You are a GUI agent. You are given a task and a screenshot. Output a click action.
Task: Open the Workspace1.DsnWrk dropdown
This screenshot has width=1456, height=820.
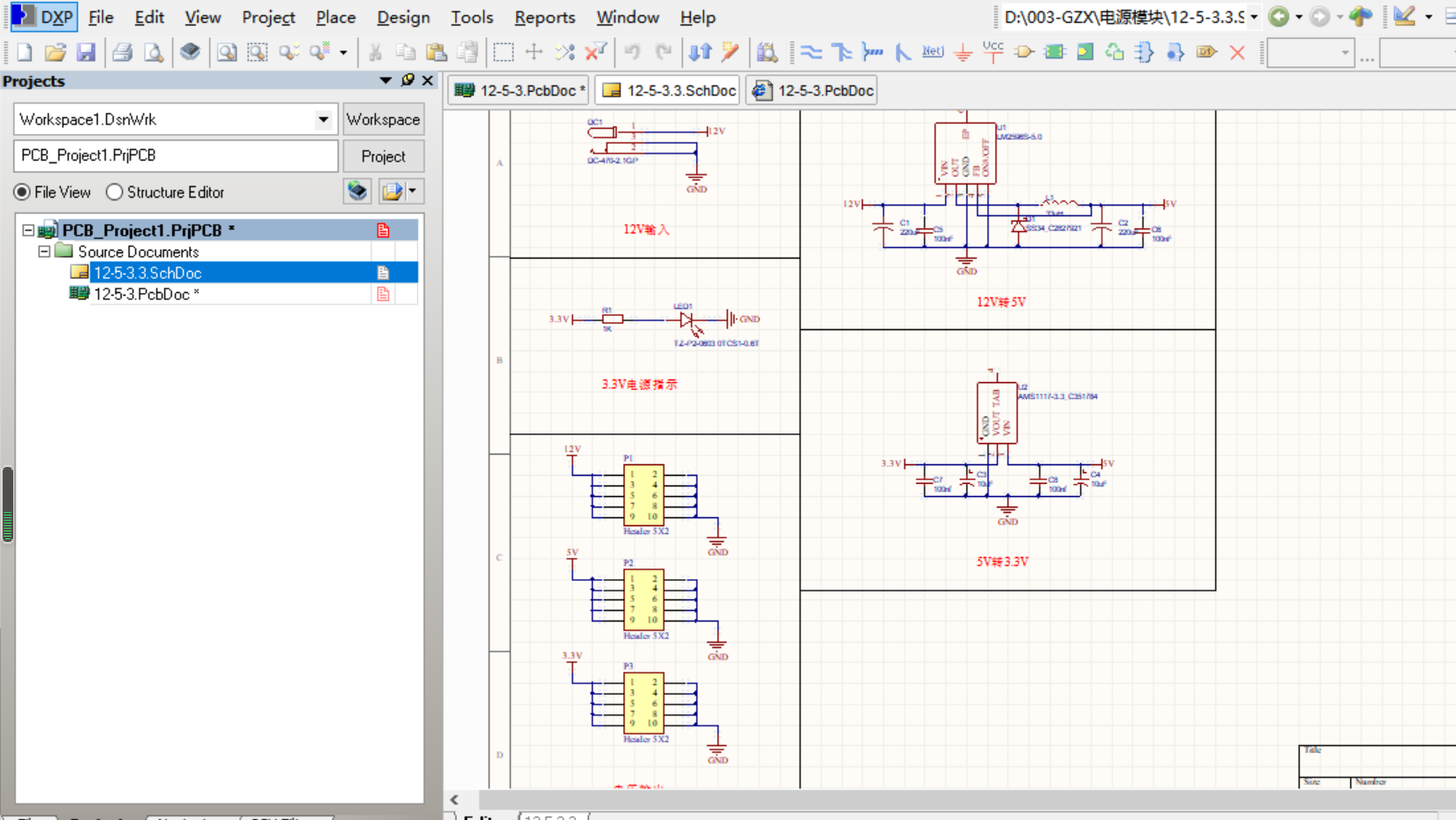tap(324, 119)
